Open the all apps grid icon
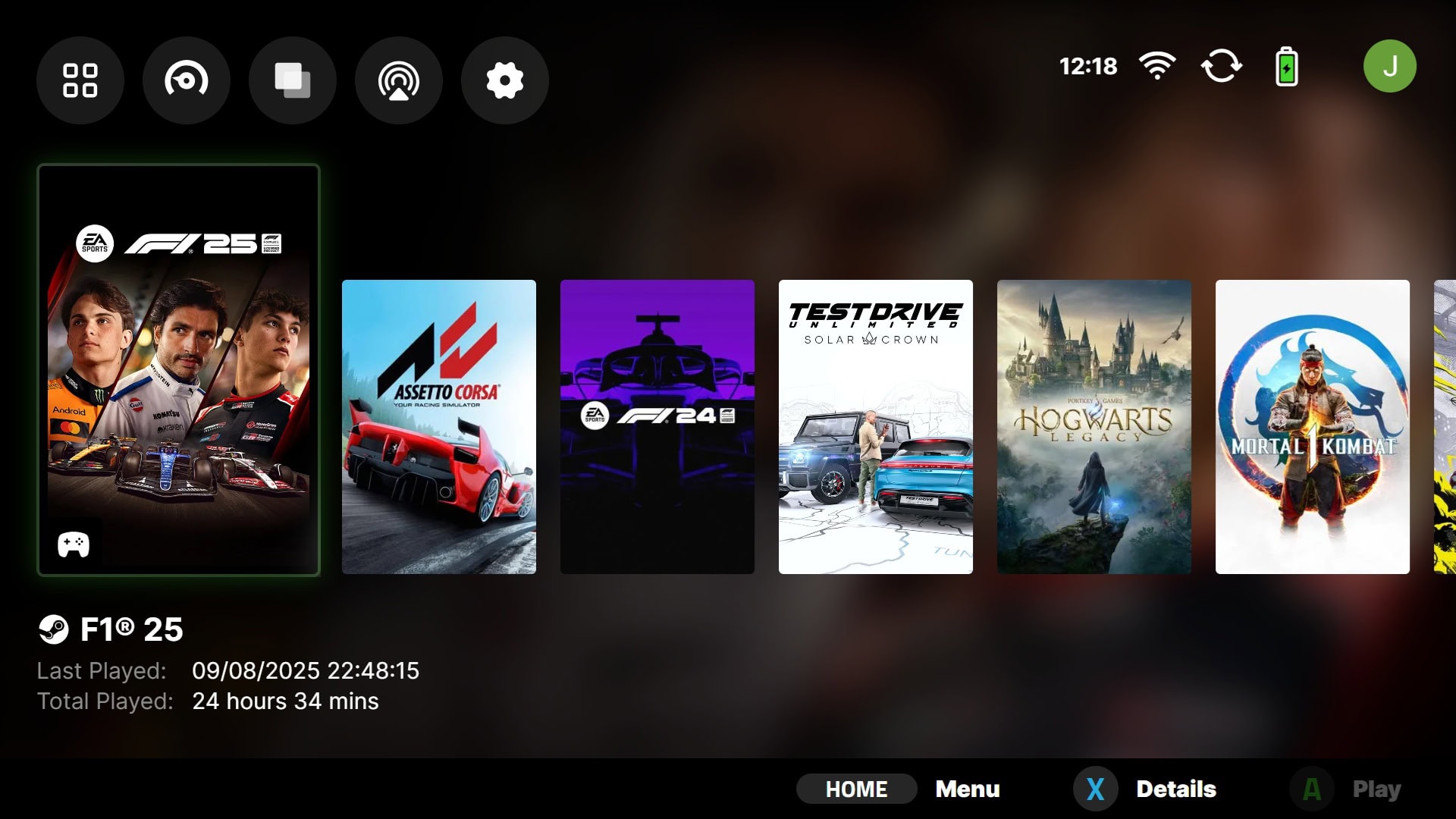The width and height of the screenshot is (1456, 819). (x=80, y=80)
